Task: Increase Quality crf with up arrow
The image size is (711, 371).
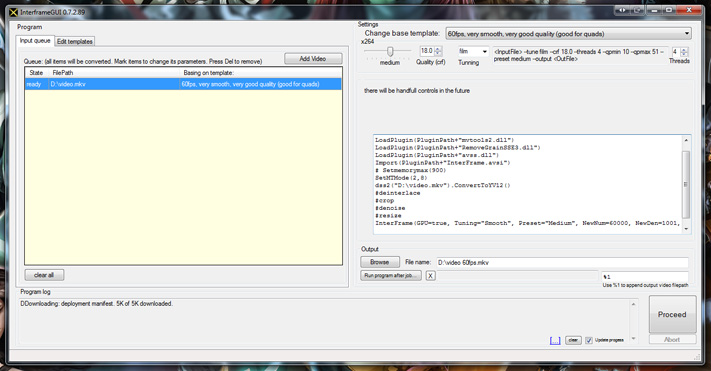Action: point(438,49)
